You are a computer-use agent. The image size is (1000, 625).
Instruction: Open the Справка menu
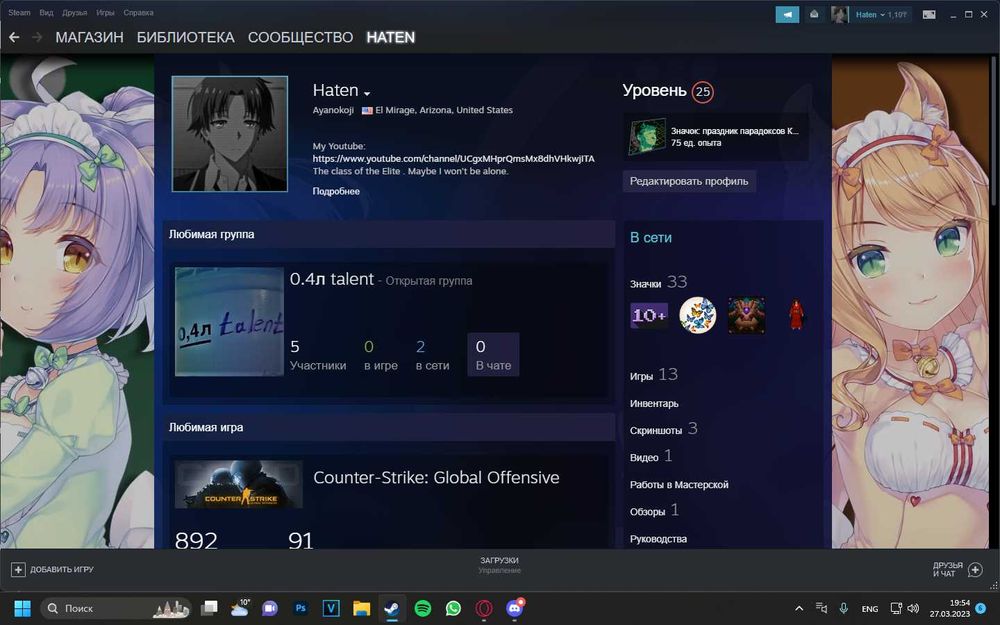click(x=138, y=13)
